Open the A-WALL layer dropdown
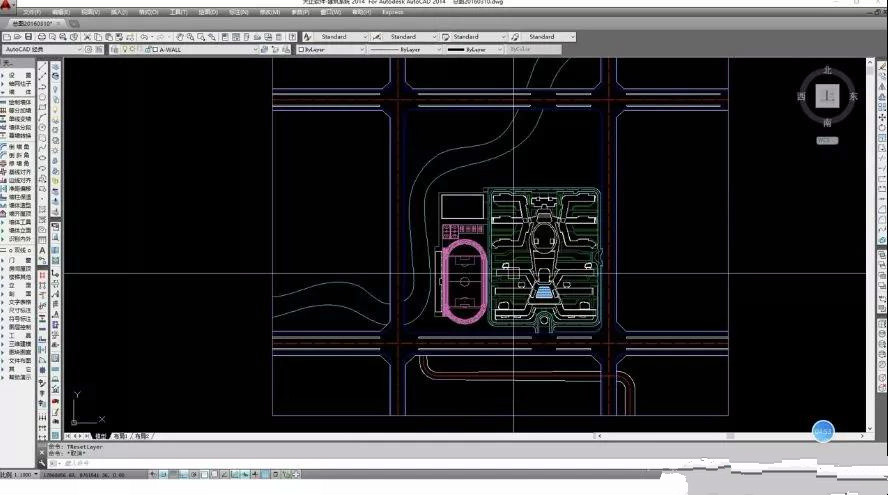The width and height of the screenshot is (888, 495). click(255, 49)
